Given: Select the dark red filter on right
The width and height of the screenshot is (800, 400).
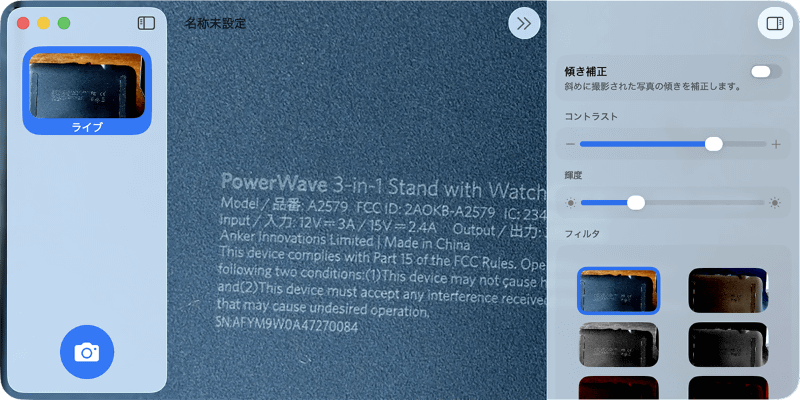Looking at the screenshot, I should click(728, 388).
